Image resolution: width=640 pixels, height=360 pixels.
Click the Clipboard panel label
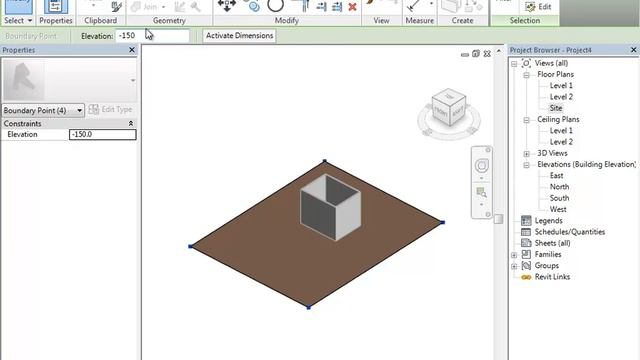pos(100,20)
